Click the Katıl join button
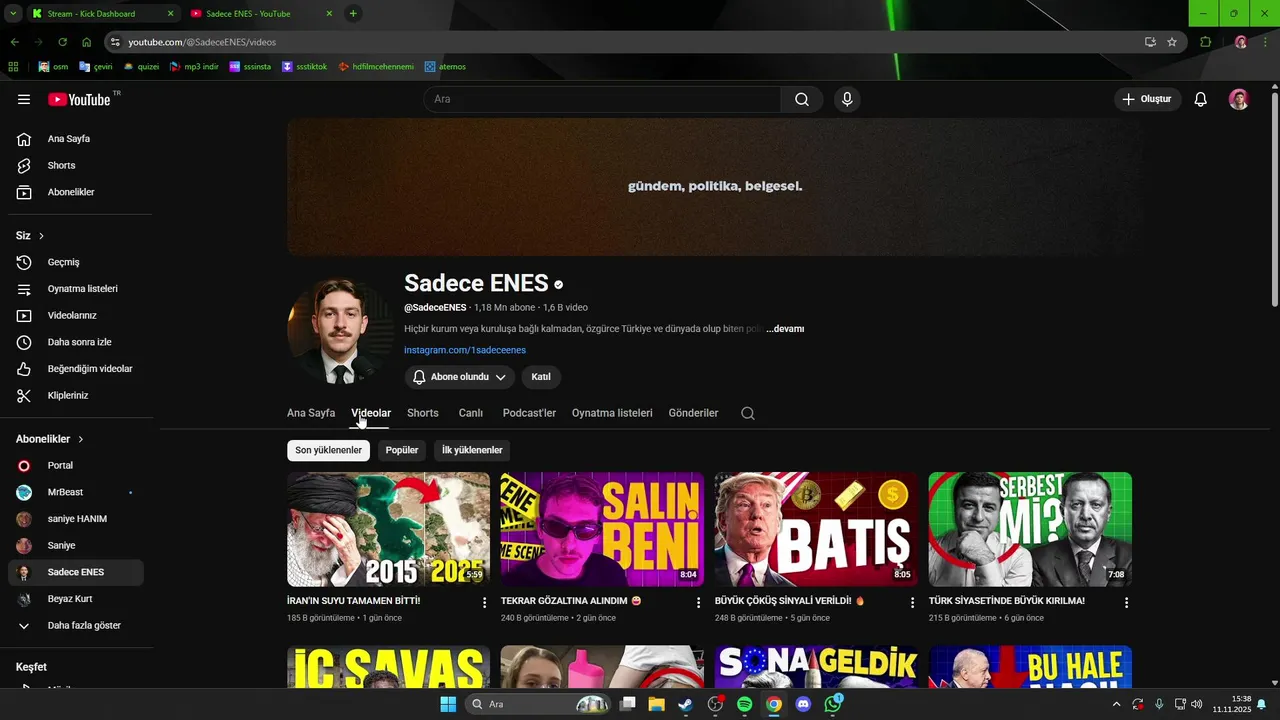 (541, 377)
